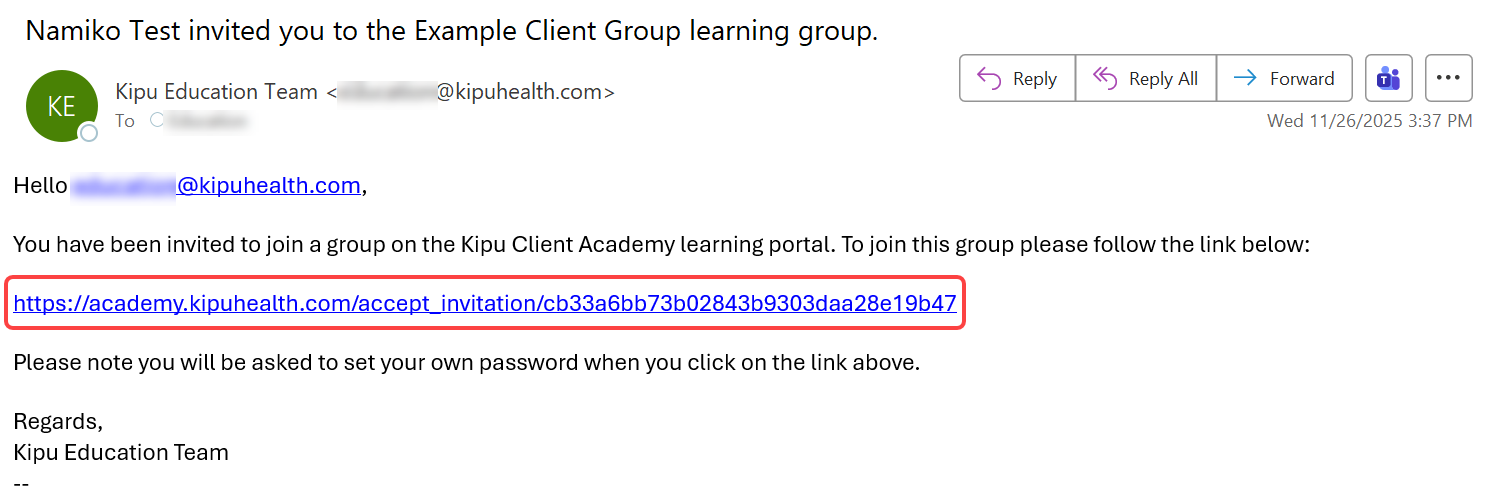
Task: Click the "Please note" password sentence
Action: 466,363
